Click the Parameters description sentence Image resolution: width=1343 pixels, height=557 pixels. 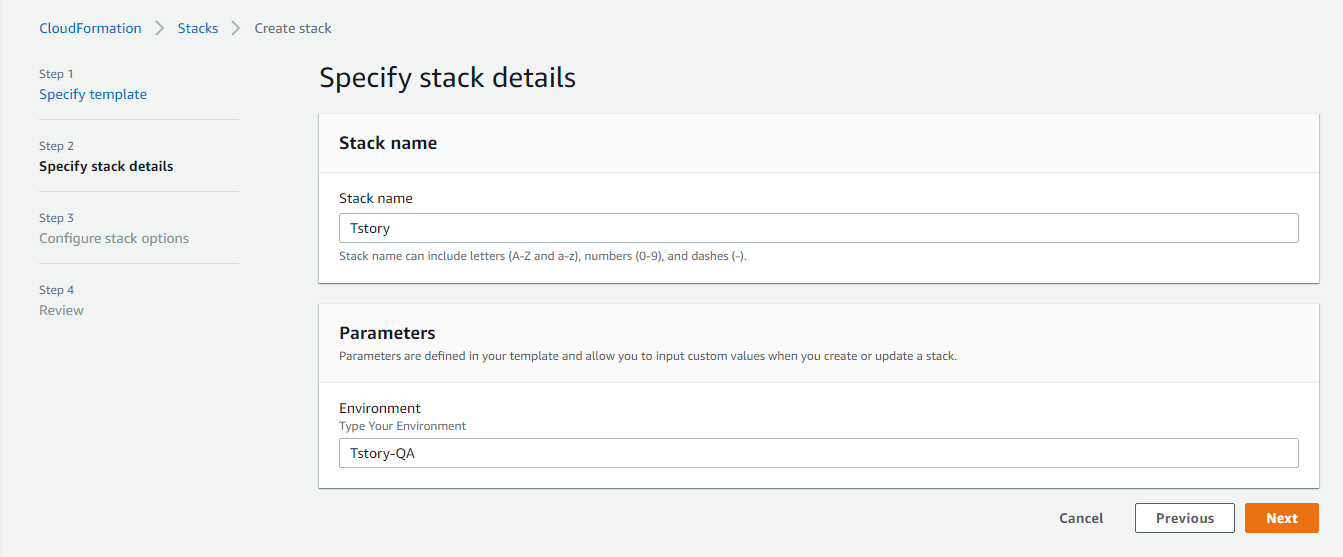tap(648, 356)
